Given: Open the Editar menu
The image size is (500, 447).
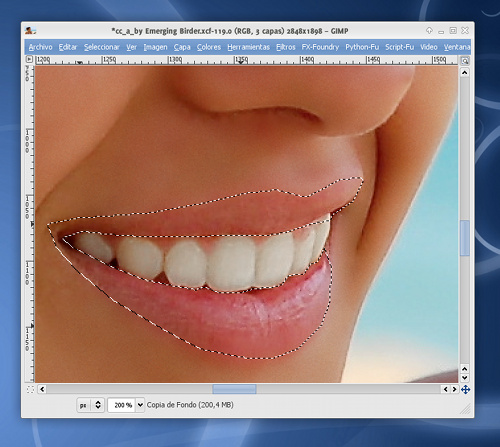Looking at the screenshot, I should click(x=68, y=47).
